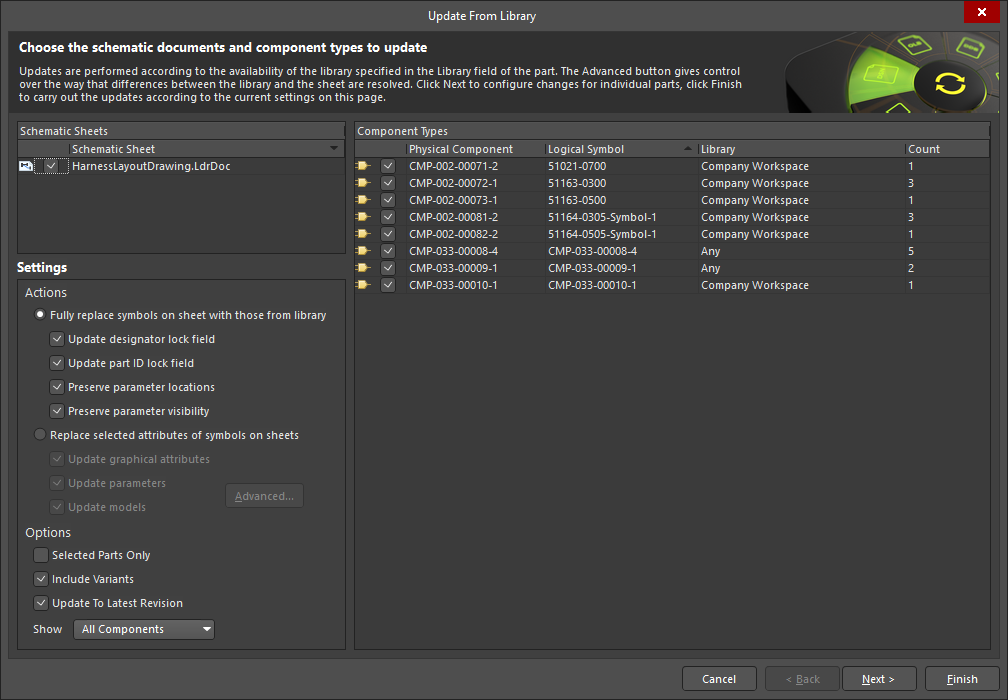
Task: Toggle Update designator lock field checkbox
Action: (57, 339)
